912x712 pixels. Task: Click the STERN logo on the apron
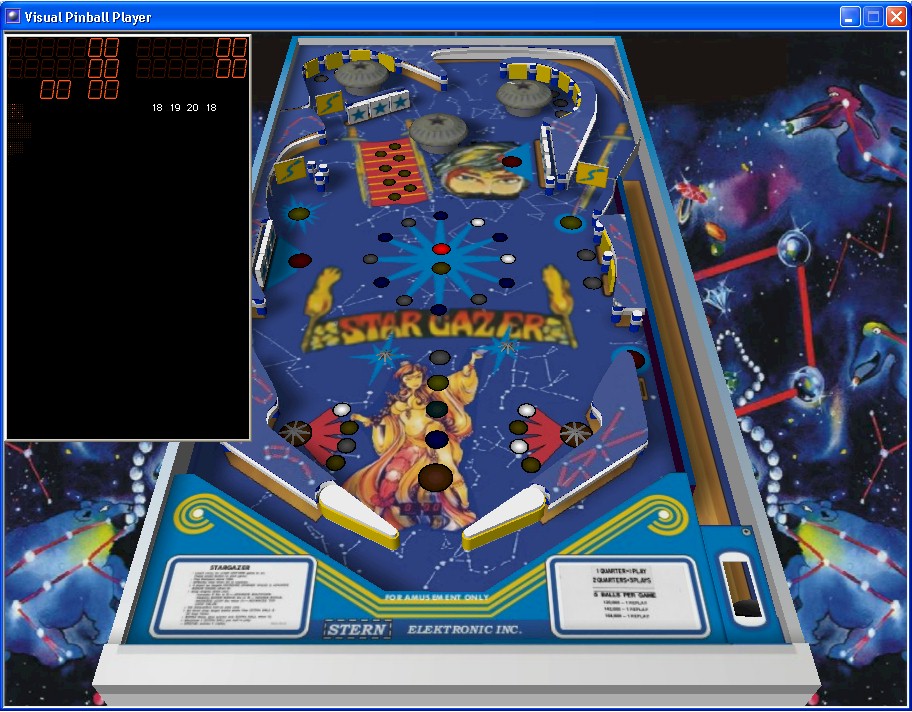357,629
